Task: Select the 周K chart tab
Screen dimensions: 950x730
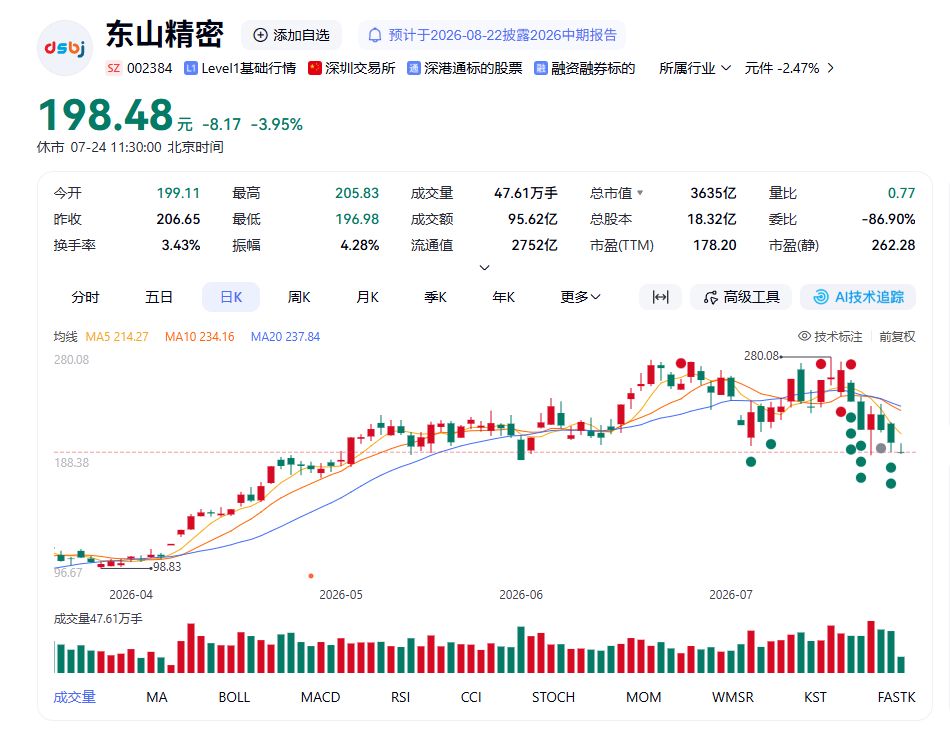Action: [x=299, y=297]
